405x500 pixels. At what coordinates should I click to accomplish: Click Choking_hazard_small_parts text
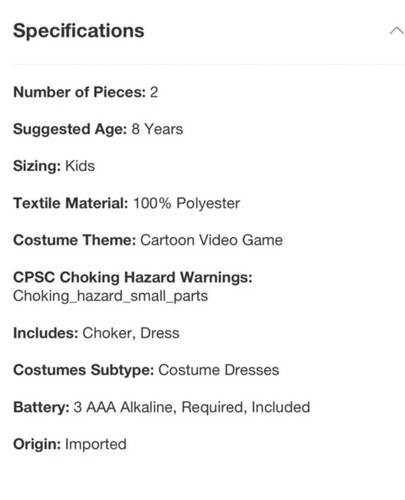[x=110, y=296]
